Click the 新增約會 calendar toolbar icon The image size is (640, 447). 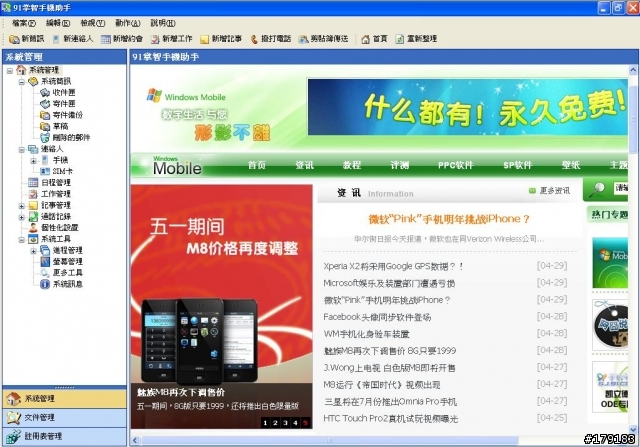(106, 39)
